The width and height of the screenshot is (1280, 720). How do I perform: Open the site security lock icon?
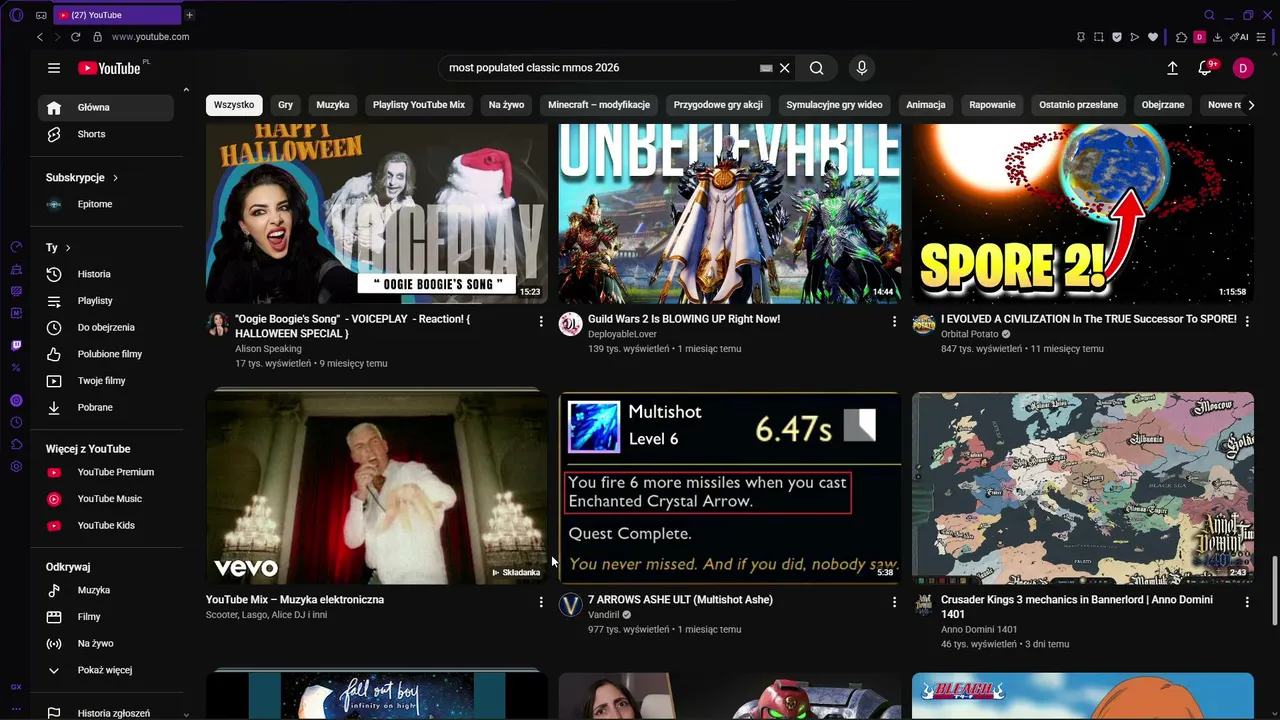tap(97, 37)
